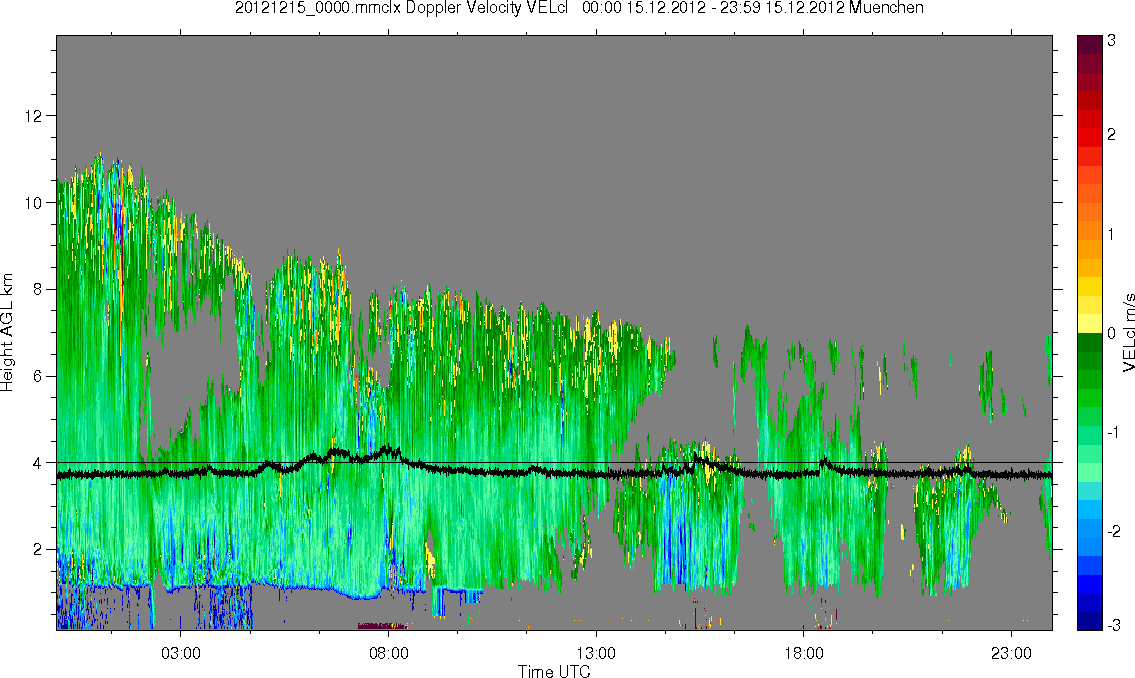Click the '18:00' time axis label
The image size is (1135, 678).
pyautogui.click(x=804, y=654)
